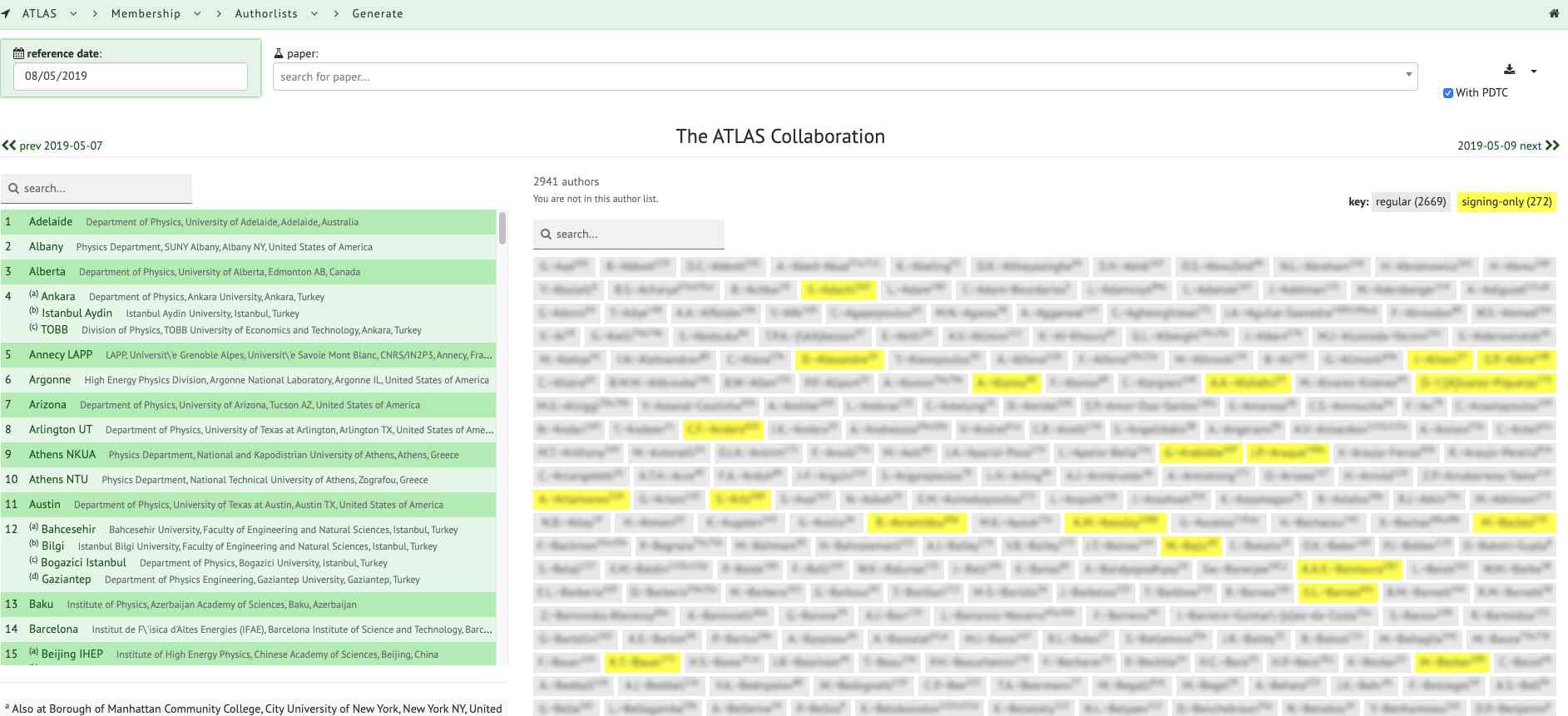Open the caret menu beside the download icon

click(x=1534, y=71)
